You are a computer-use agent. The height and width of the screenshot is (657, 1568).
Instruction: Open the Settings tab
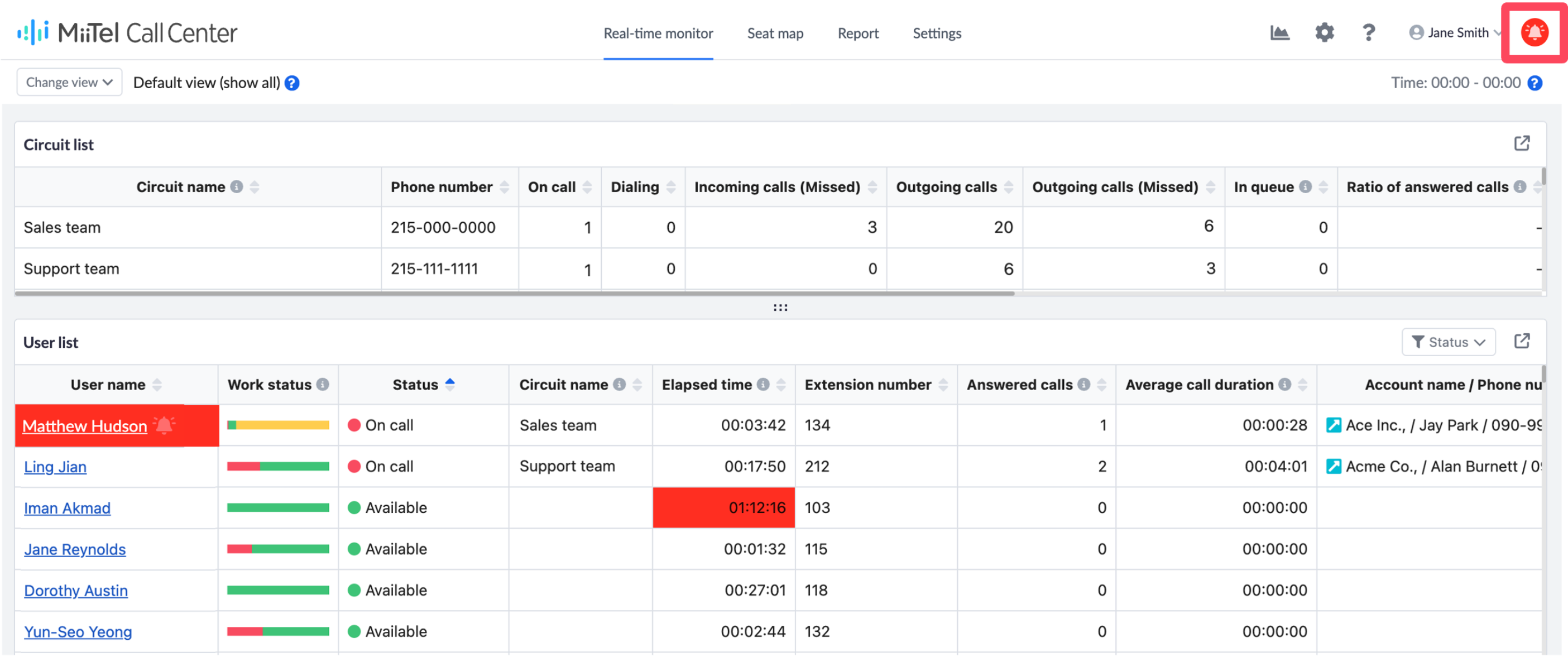[x=937, y=33]
